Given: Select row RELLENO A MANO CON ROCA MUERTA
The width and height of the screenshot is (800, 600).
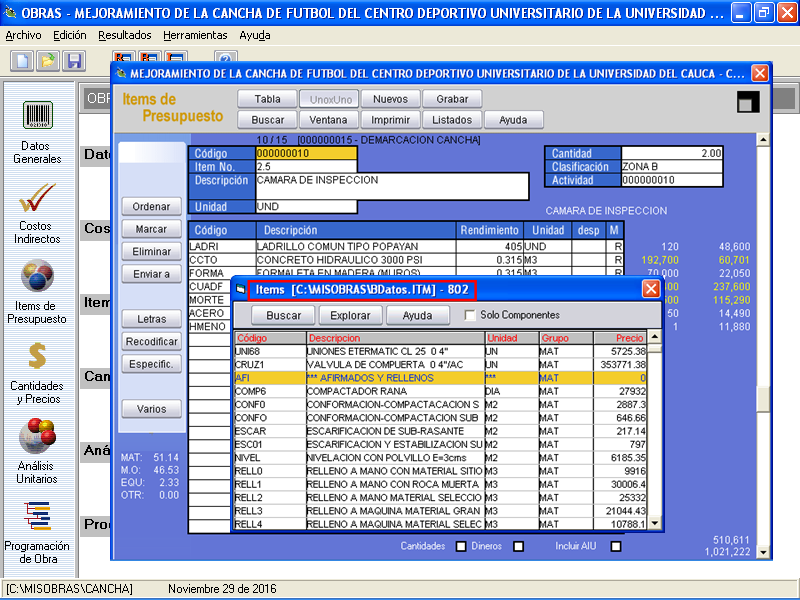Looking at the screenshot, I should 440,484.
